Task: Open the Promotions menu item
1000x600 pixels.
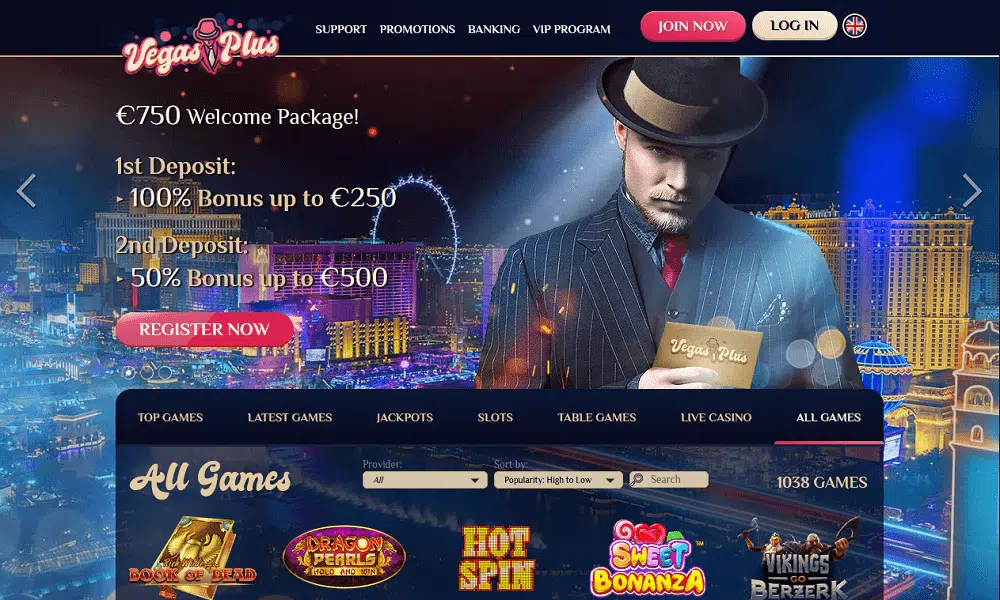Action: tap(417, 29)
